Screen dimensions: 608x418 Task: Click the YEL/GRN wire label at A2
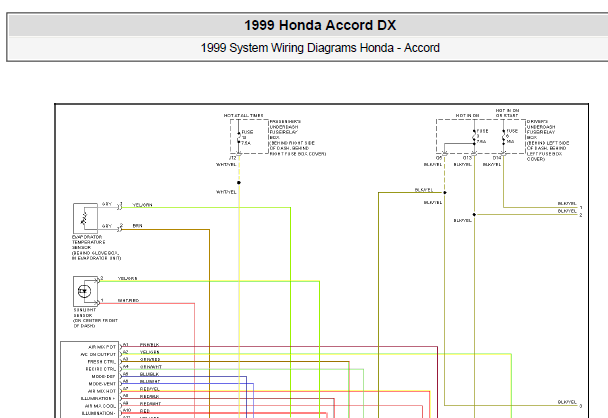[150, 352]
